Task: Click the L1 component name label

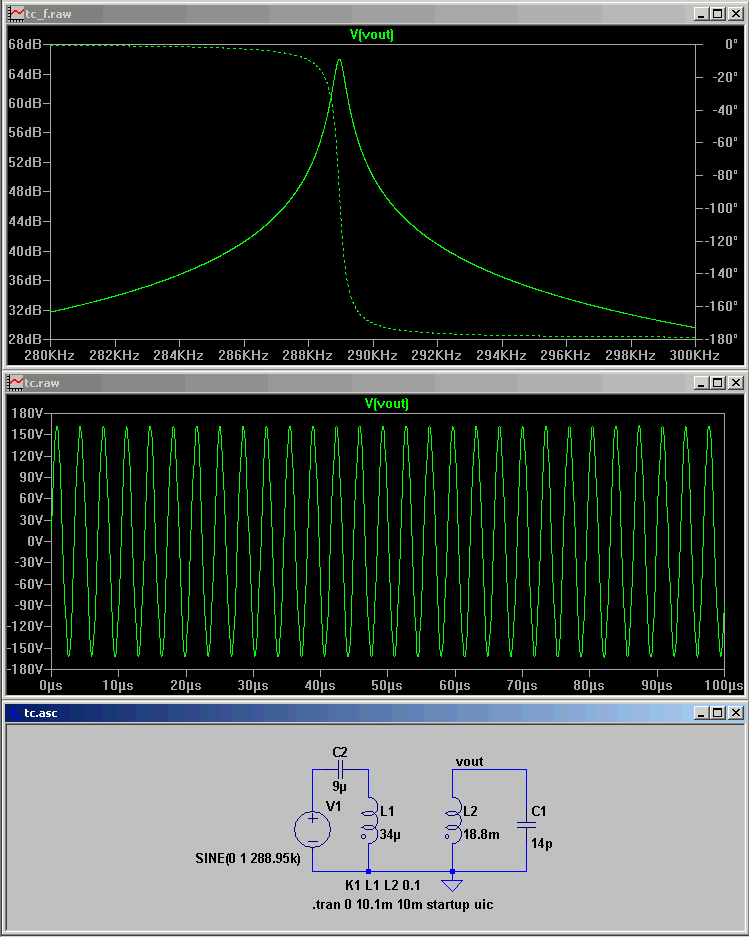Action: [387, 811]
